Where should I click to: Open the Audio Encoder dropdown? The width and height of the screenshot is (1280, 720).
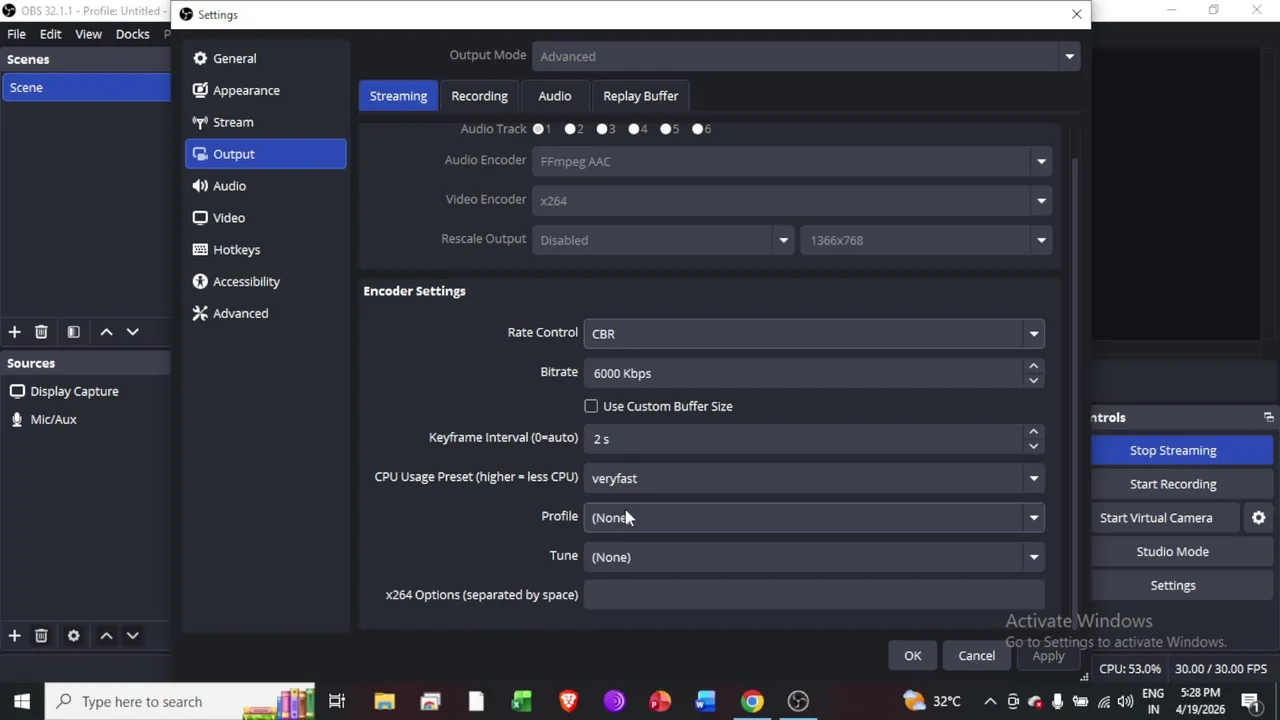coord(792,161)
